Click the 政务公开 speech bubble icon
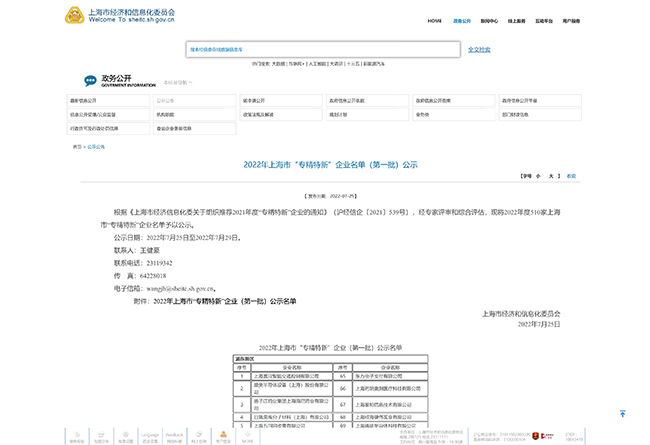 click(x=92, y=80)
